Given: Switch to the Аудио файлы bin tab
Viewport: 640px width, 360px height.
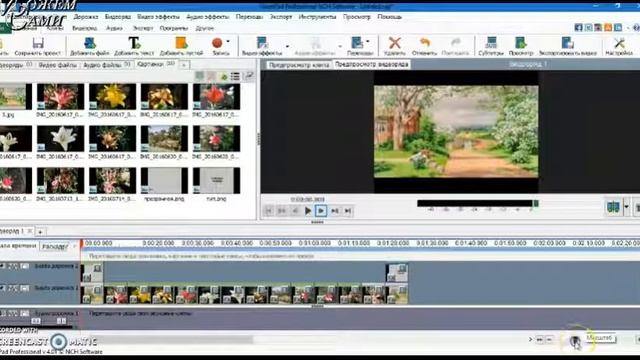Looking at the screenshot, I should coord(107,65).
